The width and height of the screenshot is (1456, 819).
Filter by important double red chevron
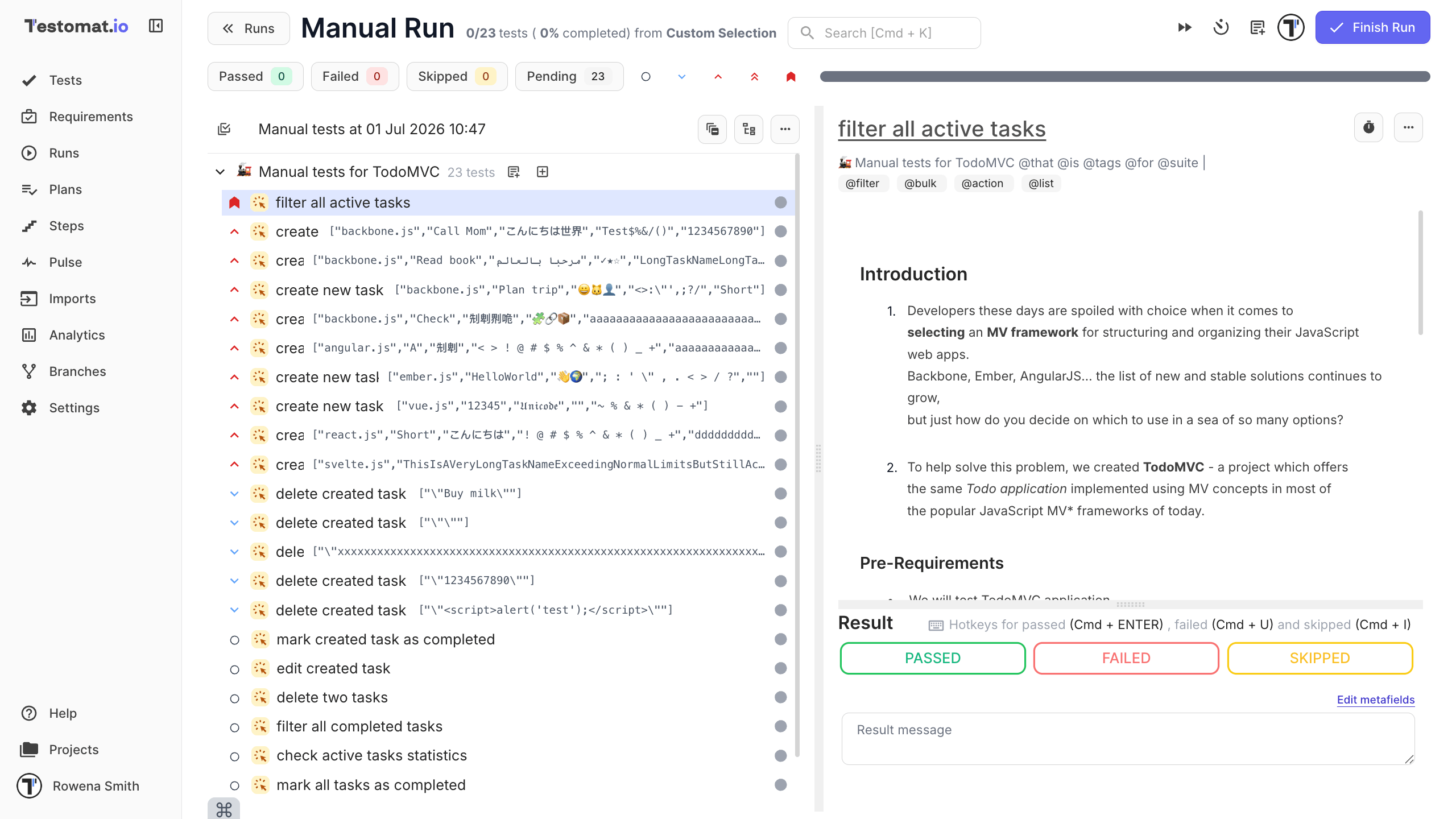pyautogui.click(x=755, y=77)
